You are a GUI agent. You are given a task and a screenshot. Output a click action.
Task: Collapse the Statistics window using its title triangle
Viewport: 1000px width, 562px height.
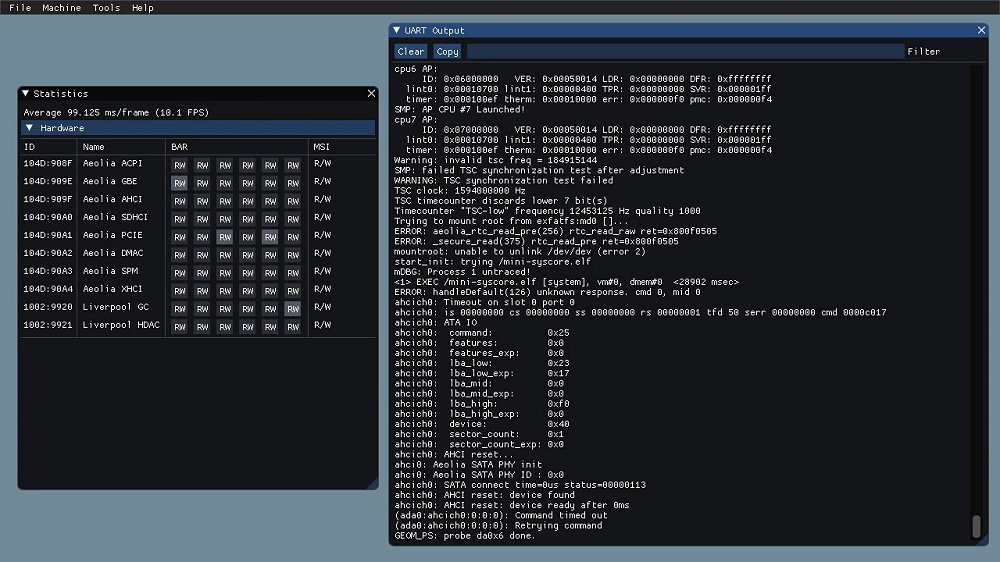27,94
